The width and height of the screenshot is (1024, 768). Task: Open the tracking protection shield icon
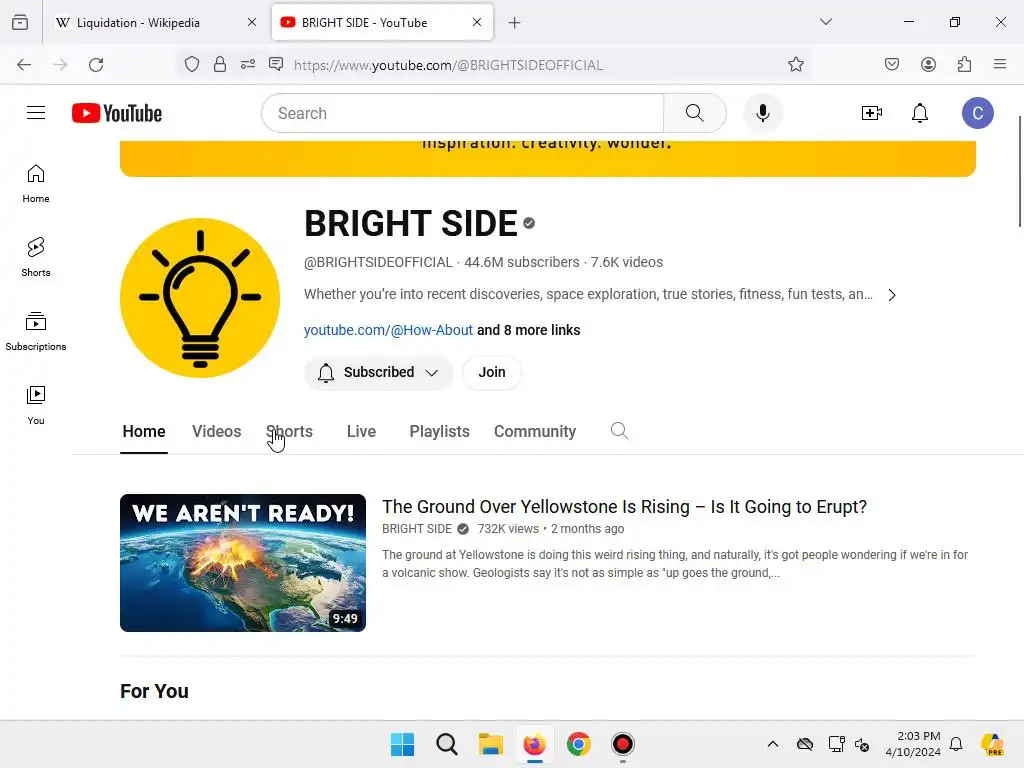pos(191,65)
